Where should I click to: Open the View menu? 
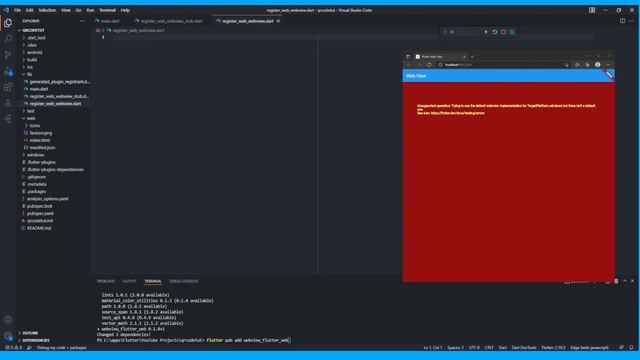(x=66, y=10)
